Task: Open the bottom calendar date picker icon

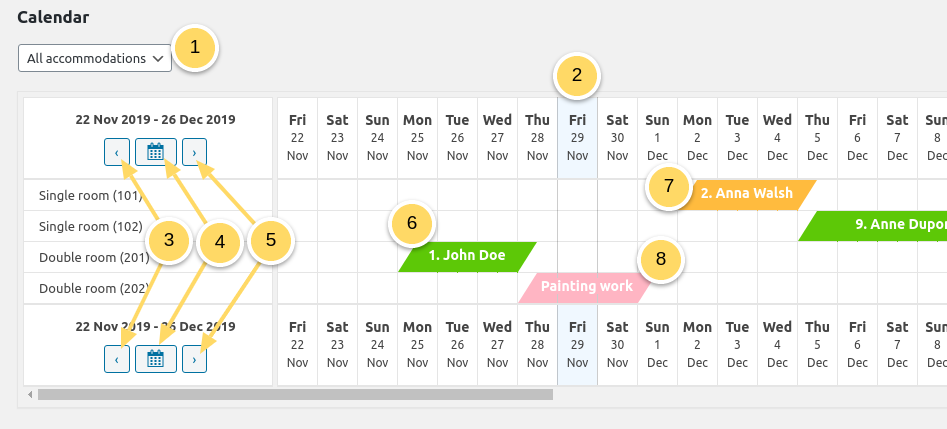Action: [156, 359]
